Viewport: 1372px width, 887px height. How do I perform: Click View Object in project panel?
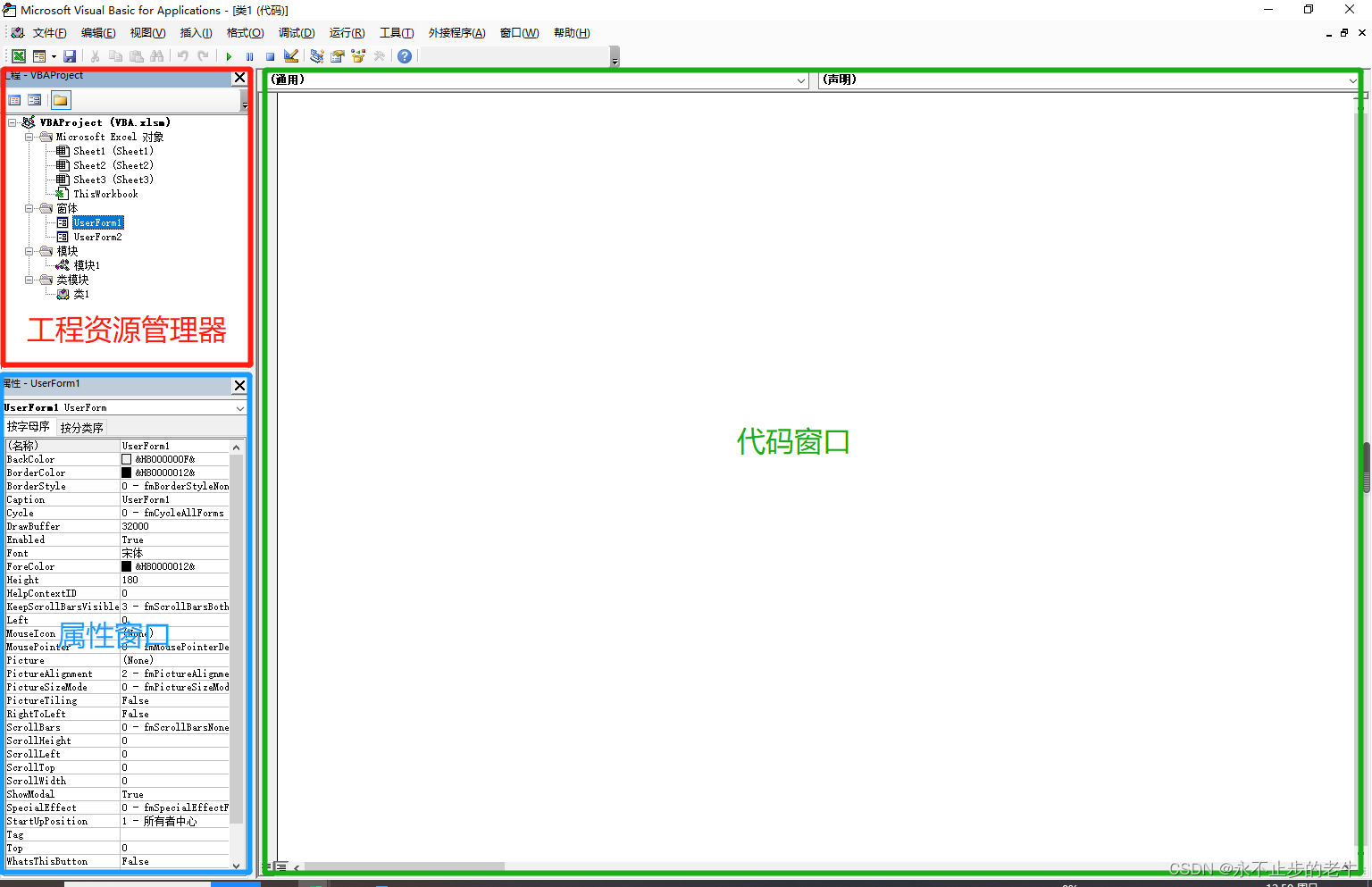pyautogui.click(x=35, y=100)
